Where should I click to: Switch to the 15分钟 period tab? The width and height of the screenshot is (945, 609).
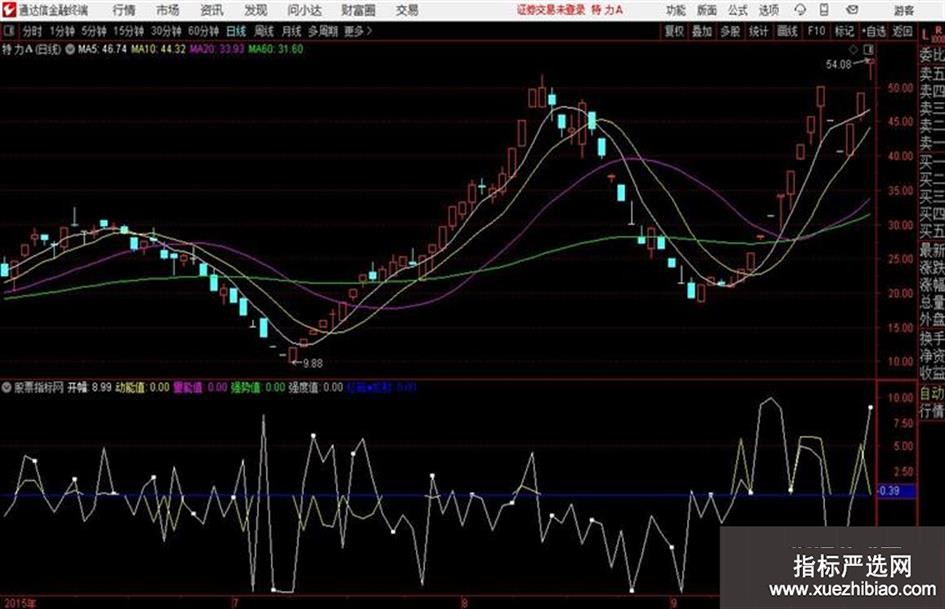coord(129,31)
